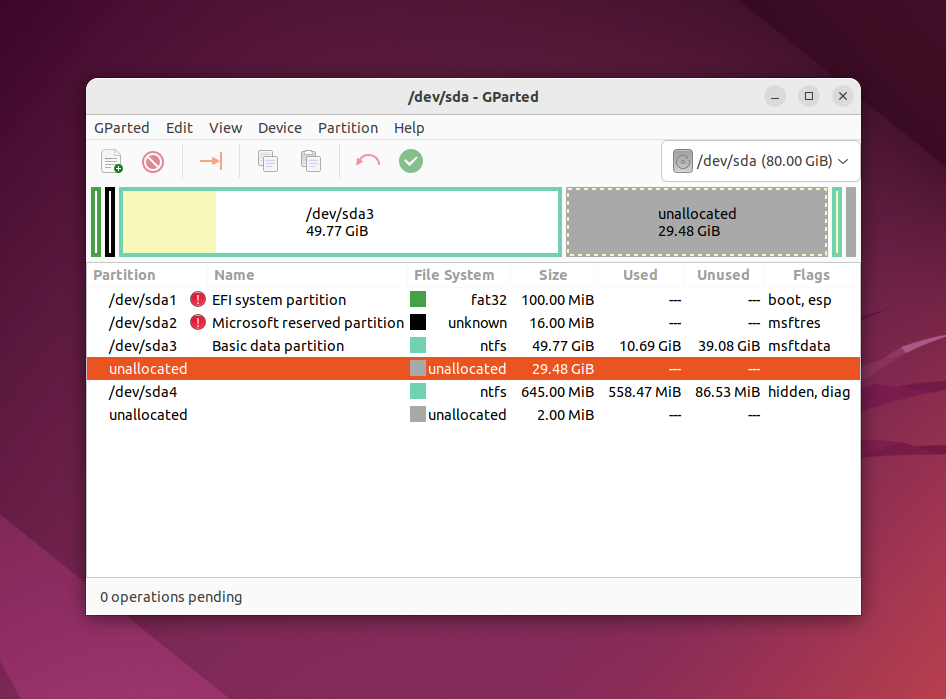Click the Undo last operation icon

(367, 161)
